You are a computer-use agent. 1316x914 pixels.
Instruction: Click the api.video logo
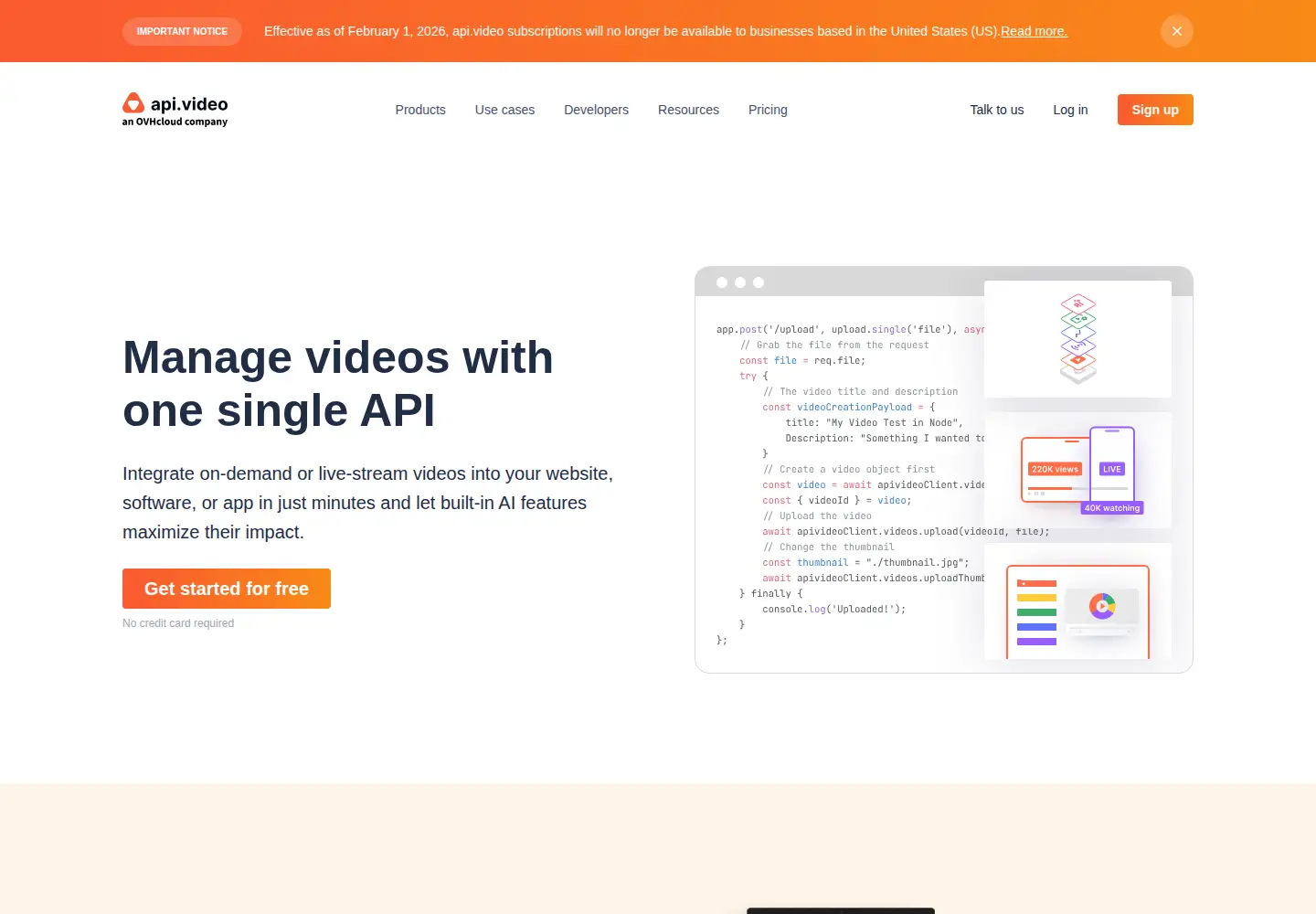point(175,110)
